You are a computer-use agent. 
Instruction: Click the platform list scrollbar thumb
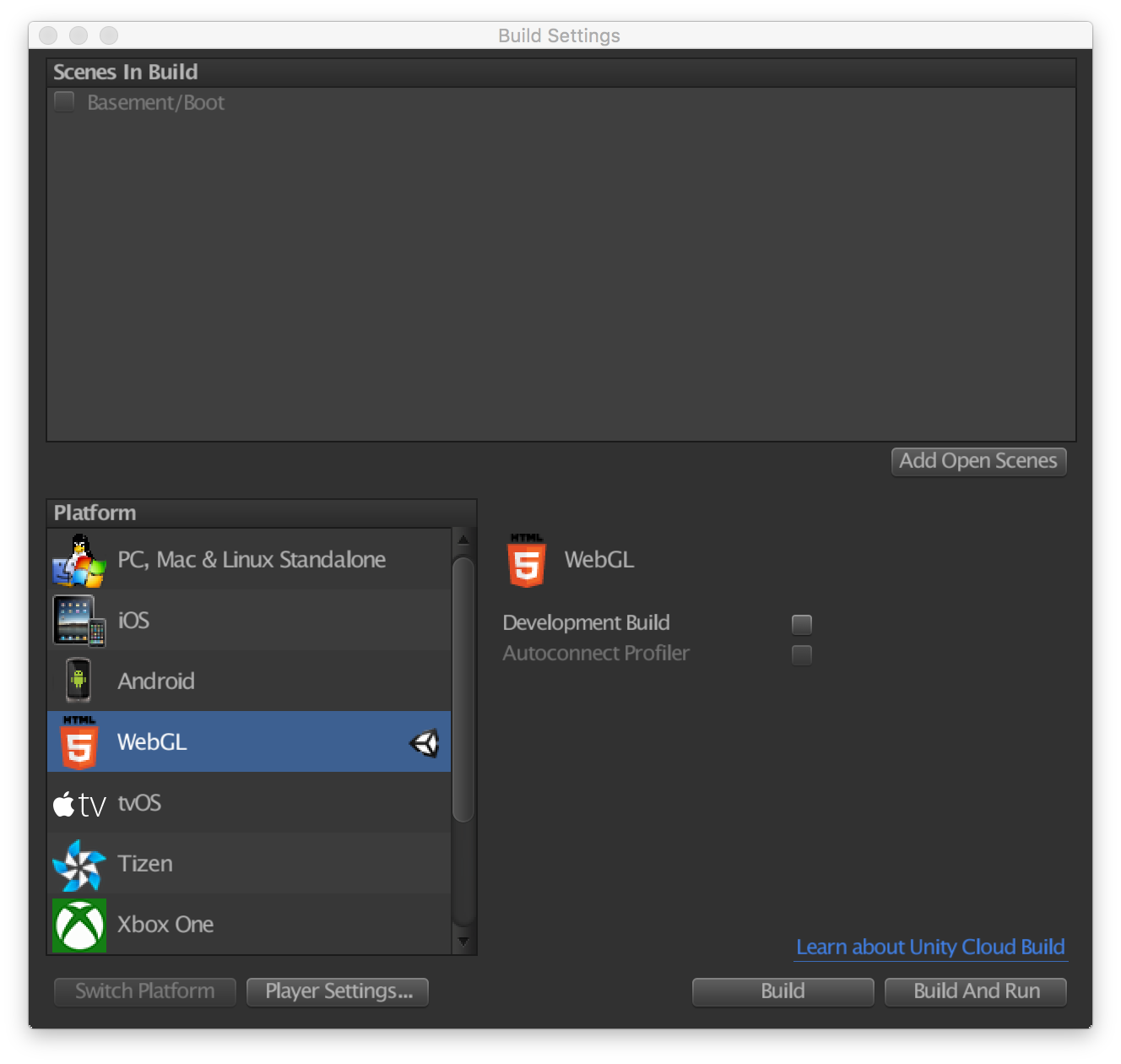[463, 689]
